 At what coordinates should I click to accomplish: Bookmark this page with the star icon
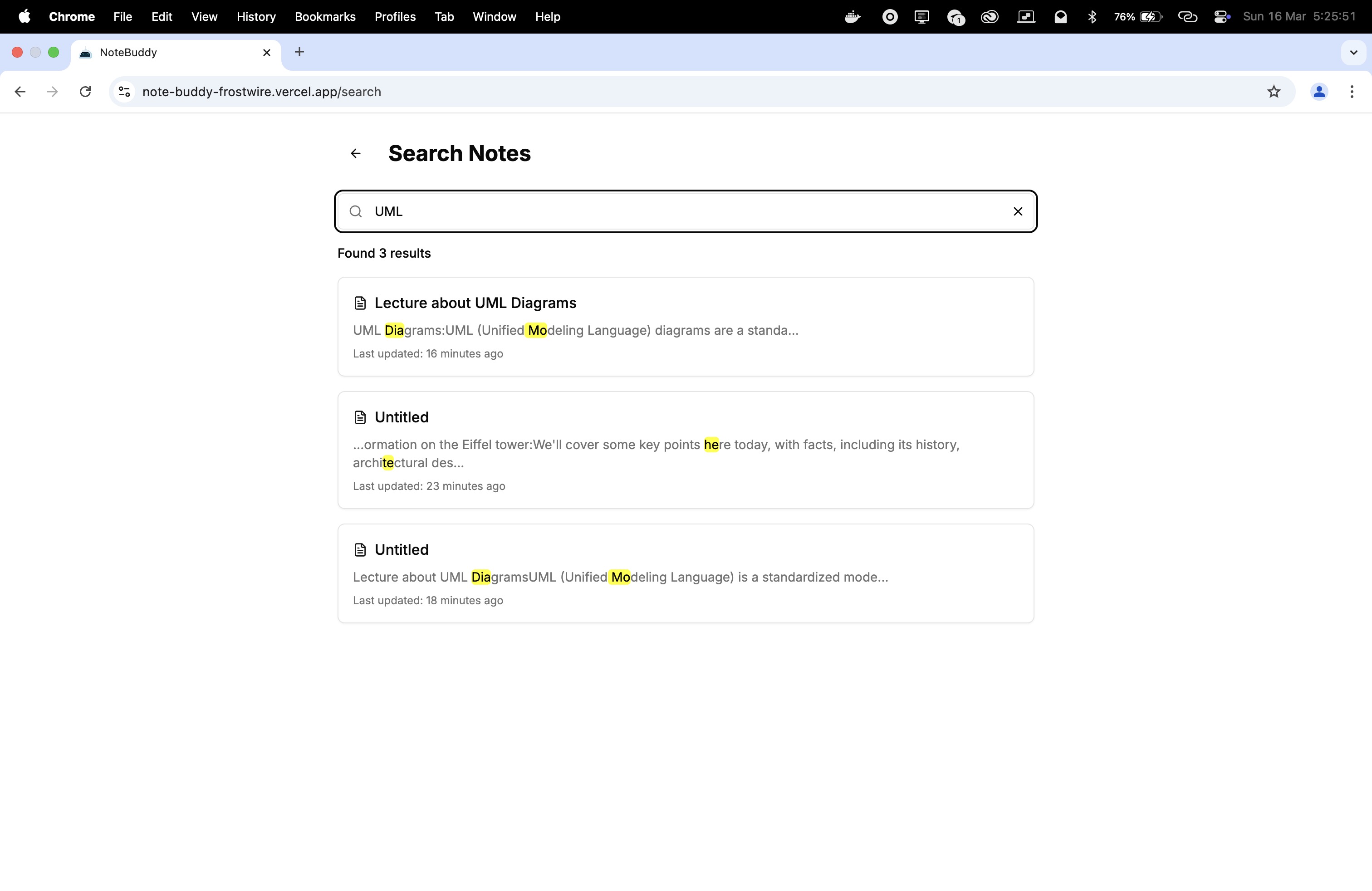pos(1274,92)
